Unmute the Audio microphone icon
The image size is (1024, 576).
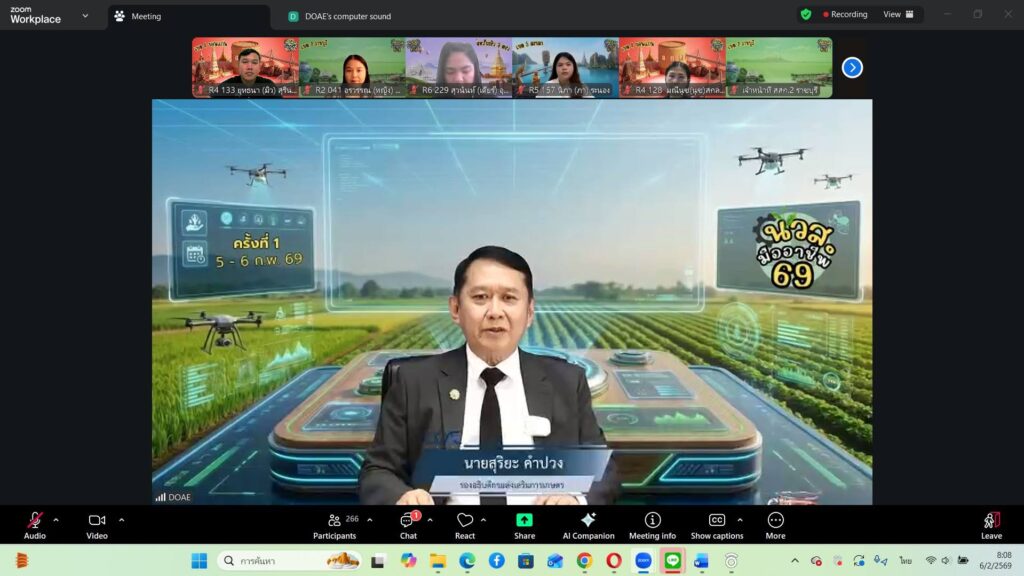(35, 520)
